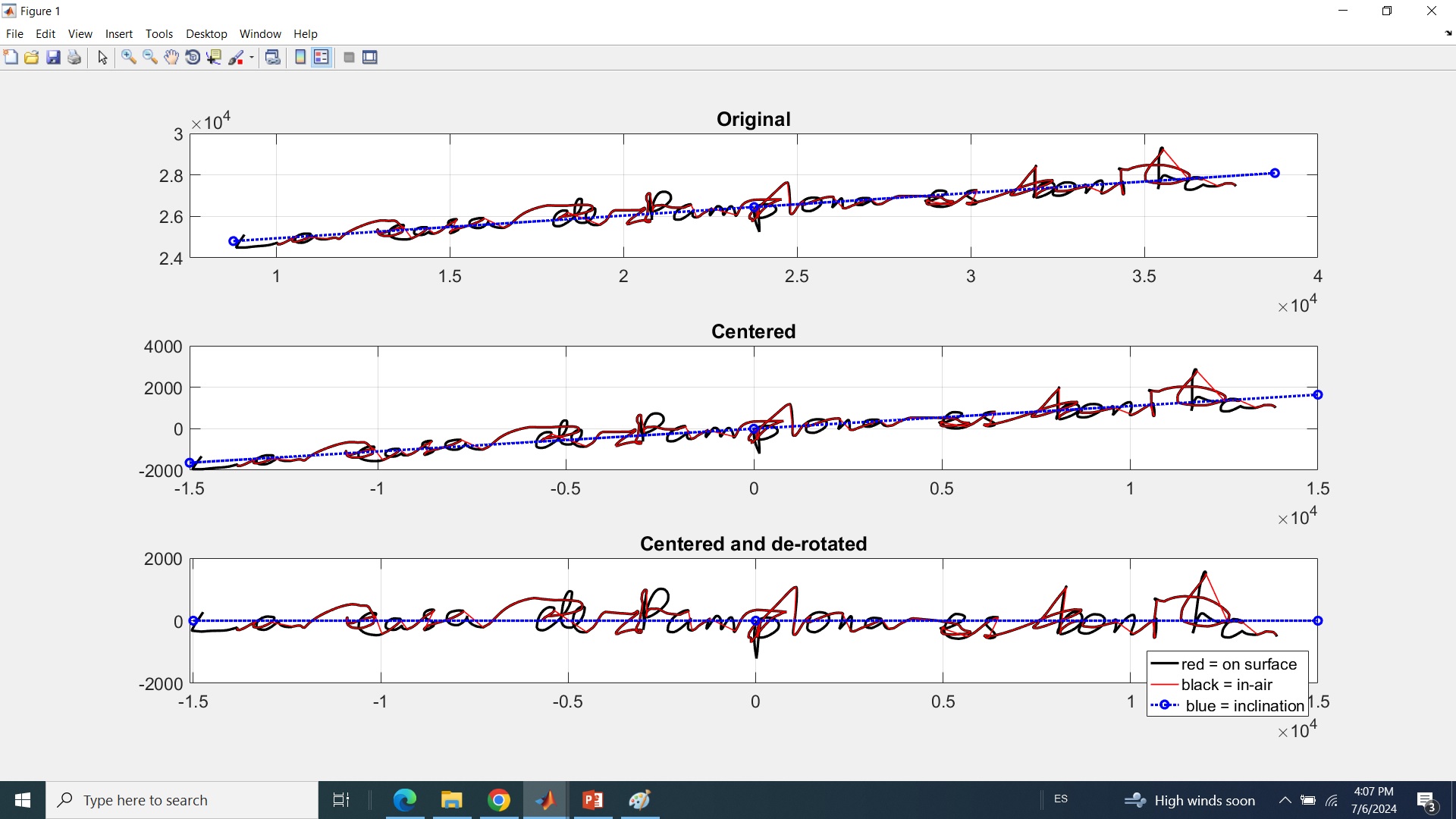Click the left blue marker in the Centered plot
The height and width of the screenshot is (819, 1456).
click(190, 463)
